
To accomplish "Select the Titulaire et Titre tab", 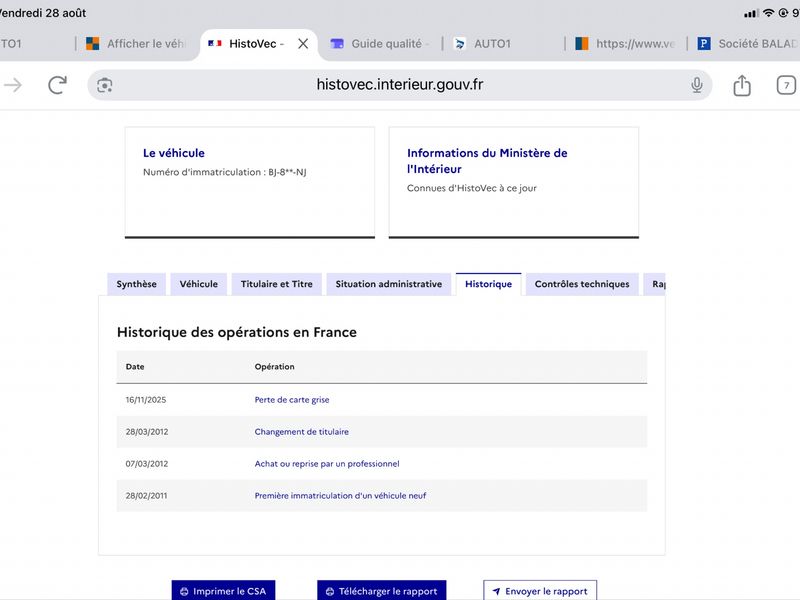I will pos(277,284).
